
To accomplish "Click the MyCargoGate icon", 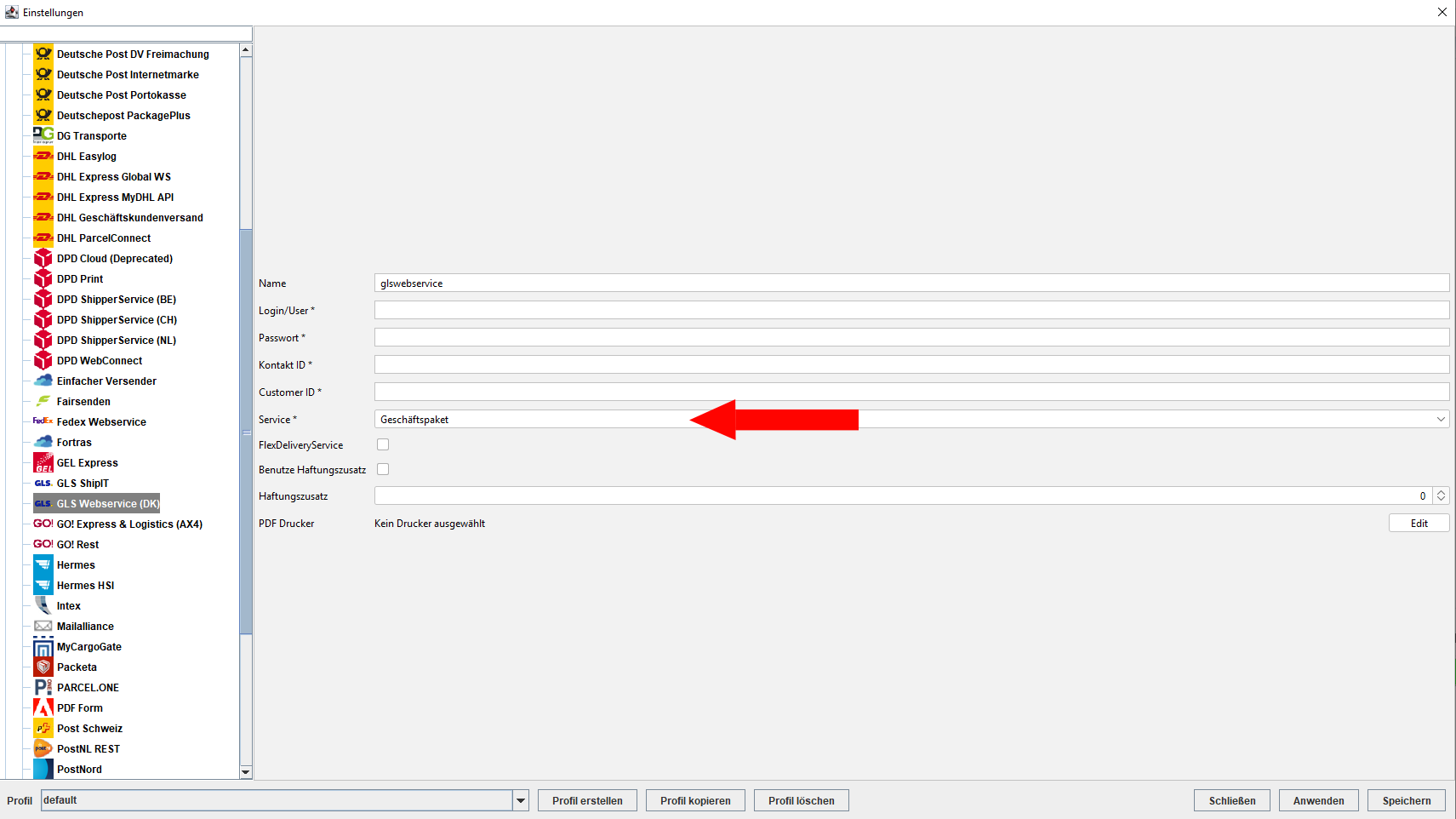I will click(x=43, y=646).
